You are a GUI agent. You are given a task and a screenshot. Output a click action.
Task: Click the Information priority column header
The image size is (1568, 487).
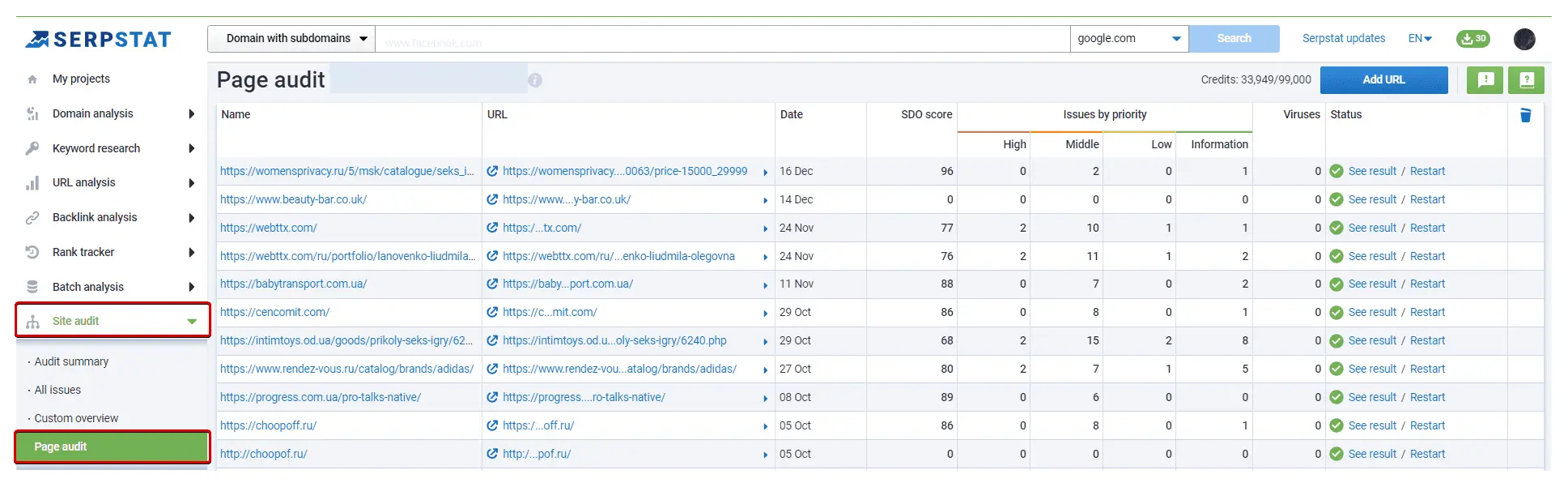pyautogui.click(x=1219, y=144)
